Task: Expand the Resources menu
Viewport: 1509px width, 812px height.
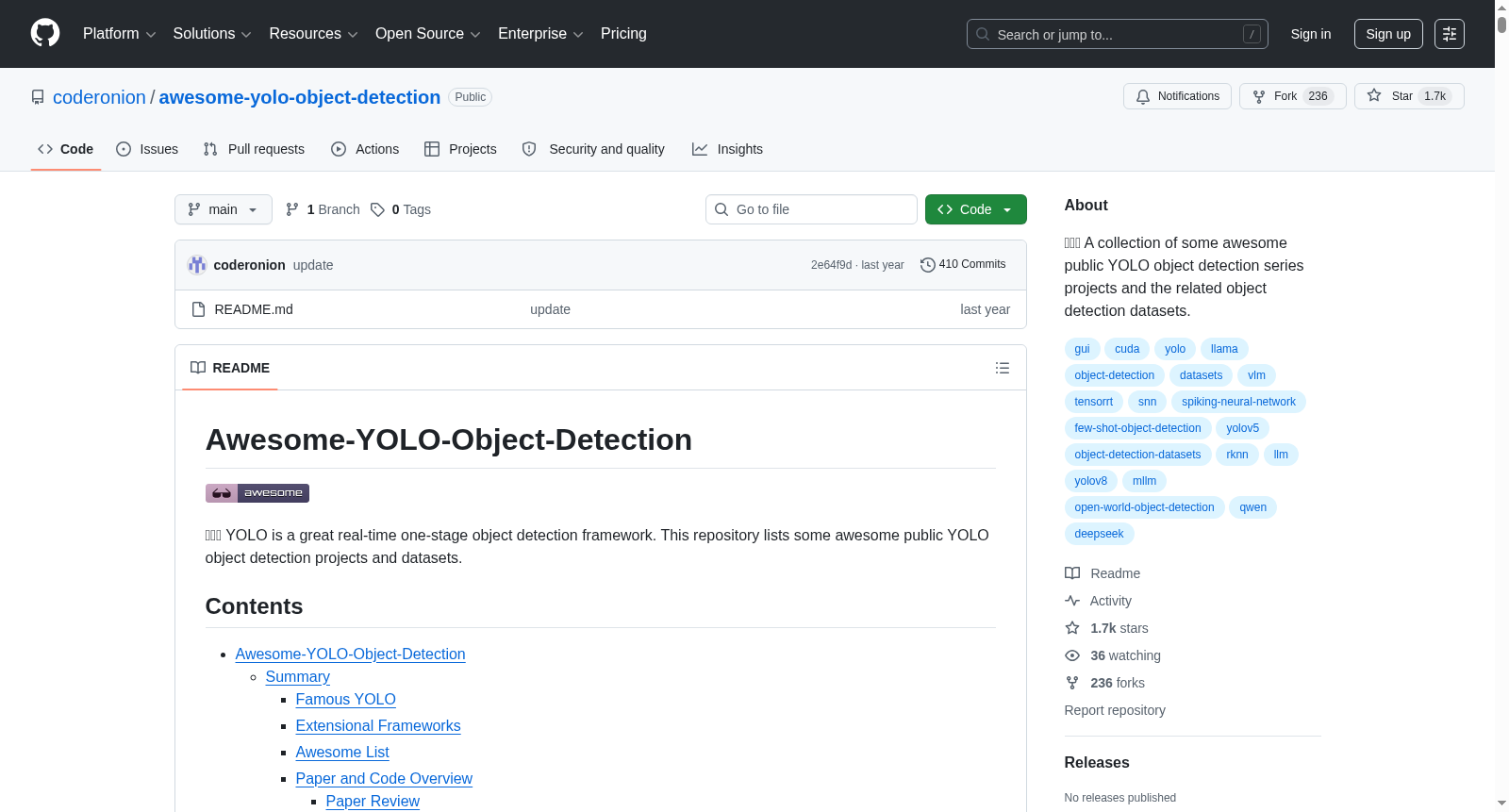Action: click(x=313, y=34)
